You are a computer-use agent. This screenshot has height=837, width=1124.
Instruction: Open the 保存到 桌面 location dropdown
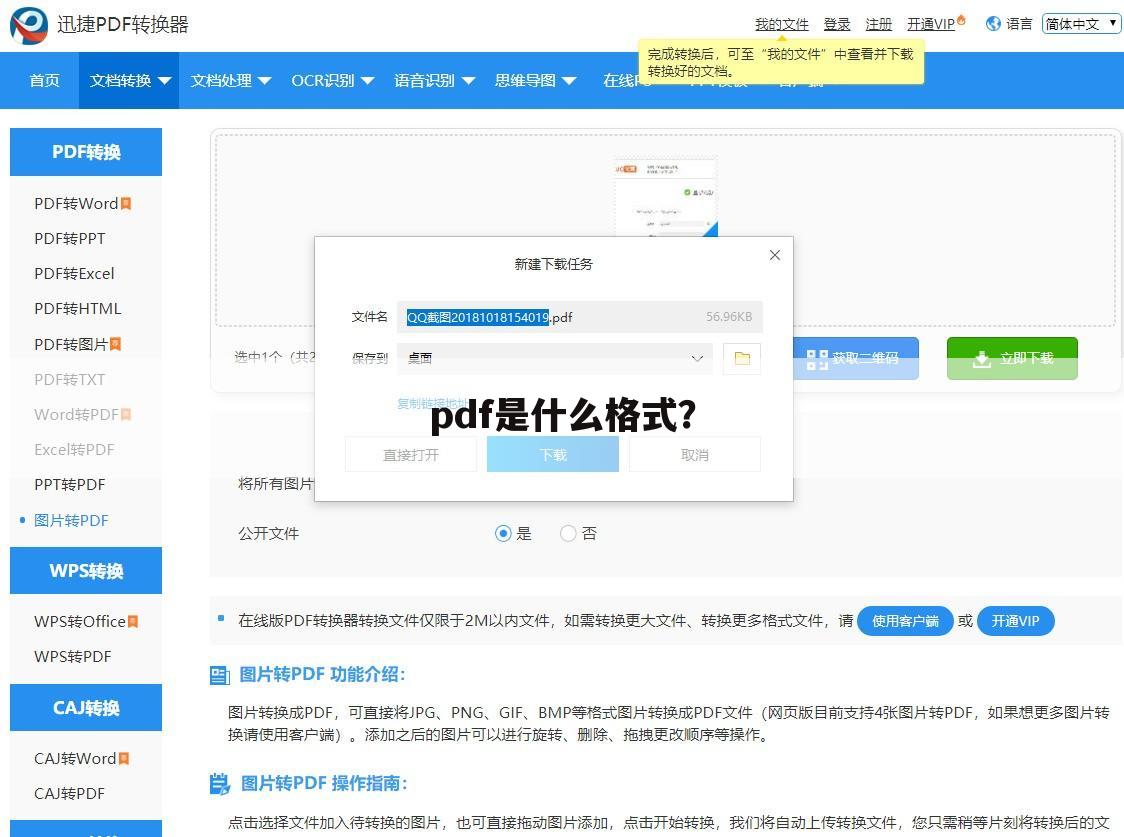[555, 358]
